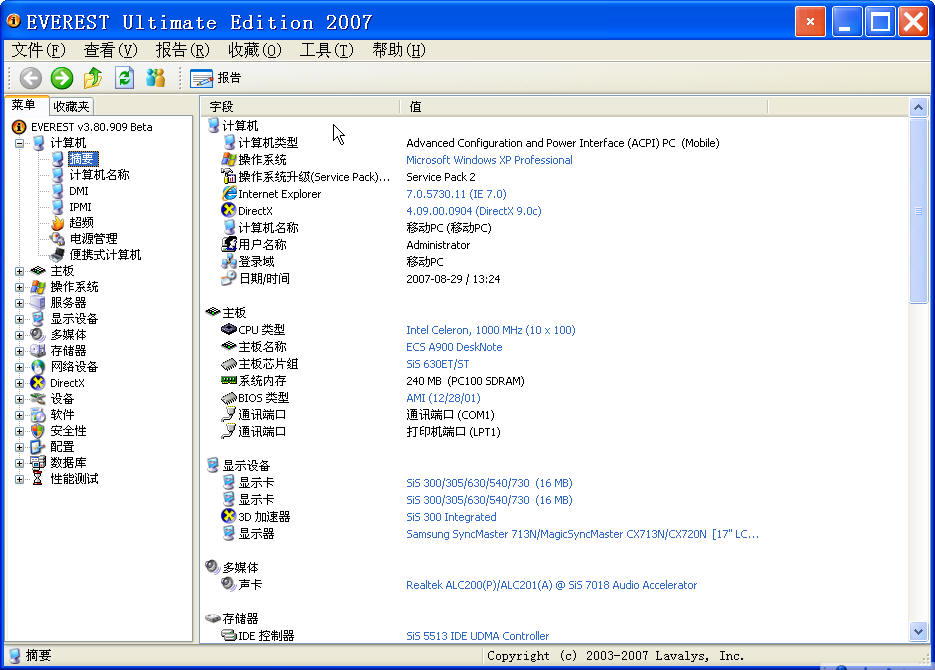Click the 数据库 tree icon

click(x=38, y=463)
